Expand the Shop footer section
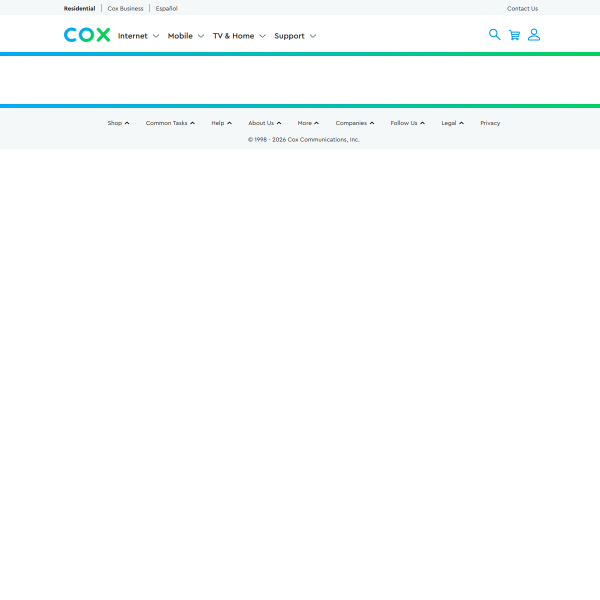The width and height of the screenshot is (600, 600). pos(118,123)
